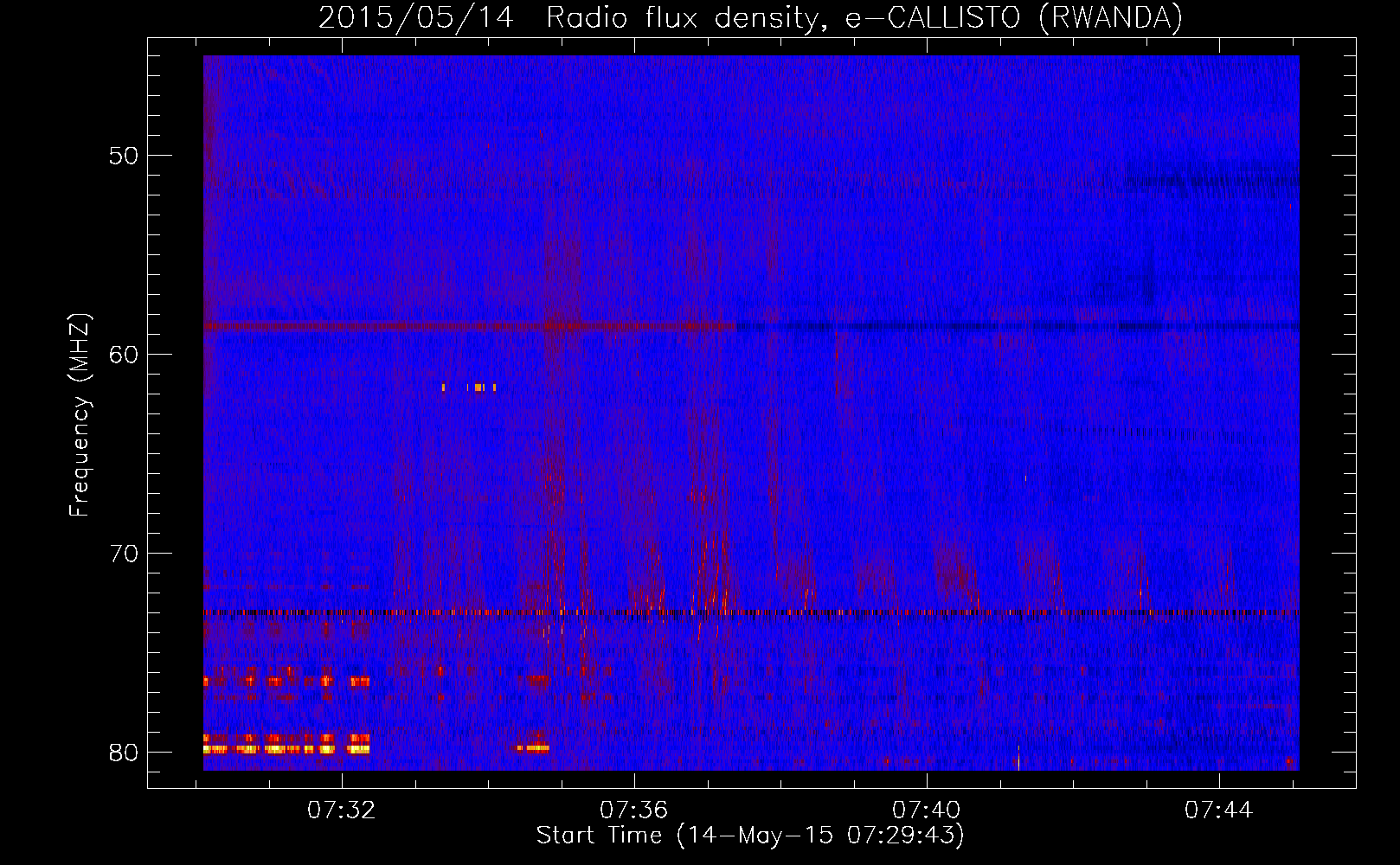Click the frequency tick label "50"
This screenshot has width=1400, height=865.
point(124,156)
